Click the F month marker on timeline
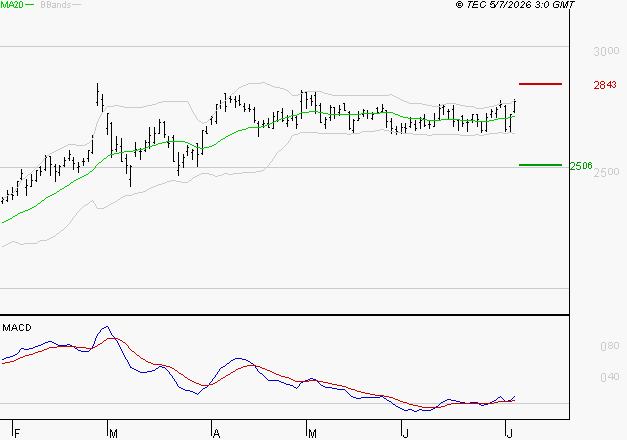 (17, 434)
